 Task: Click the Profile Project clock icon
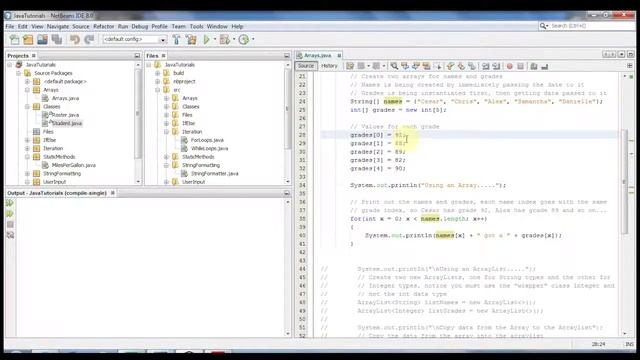click(x=244, y=40)
